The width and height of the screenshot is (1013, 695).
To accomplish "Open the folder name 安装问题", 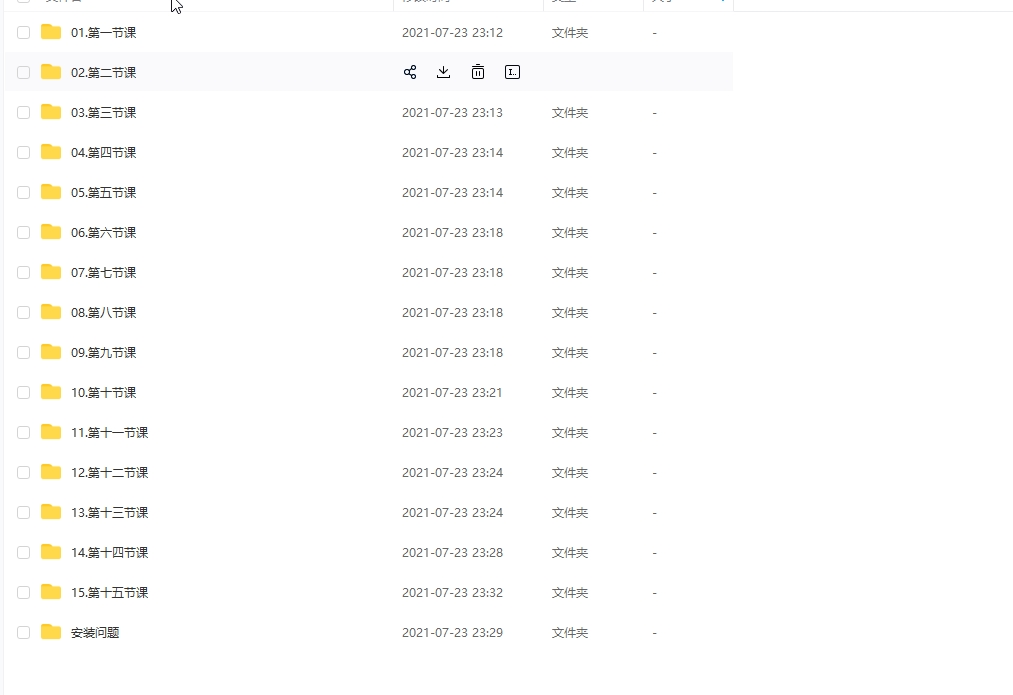I will tap(95, 634).
